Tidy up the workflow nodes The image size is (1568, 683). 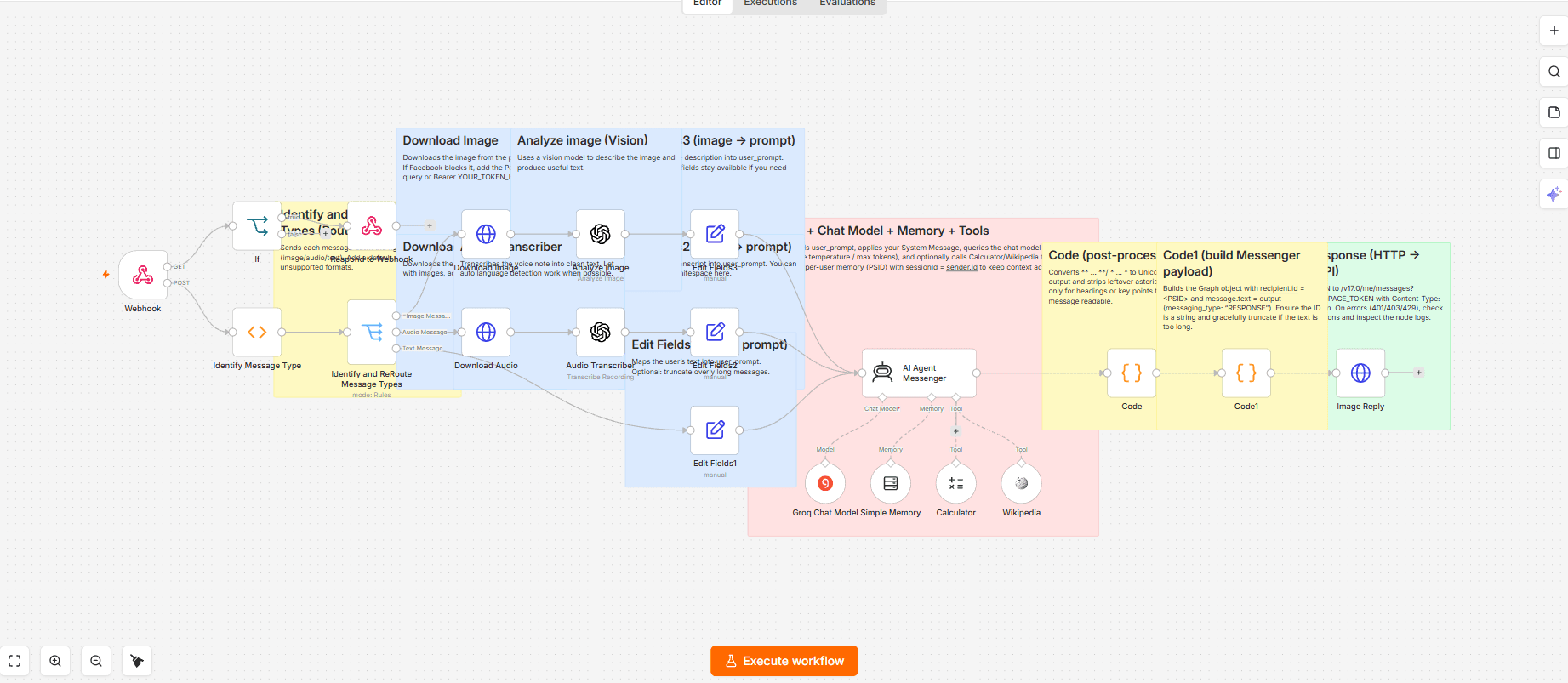point(137,661)
